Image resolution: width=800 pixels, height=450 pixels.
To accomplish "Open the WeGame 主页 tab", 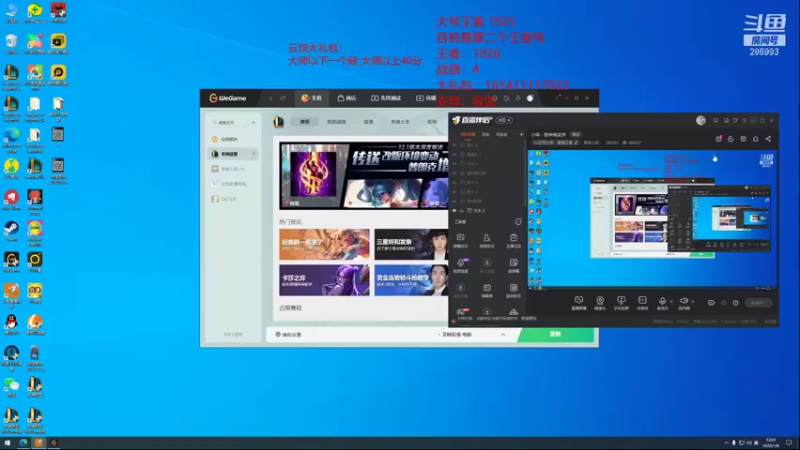I will tap(311, 98).
